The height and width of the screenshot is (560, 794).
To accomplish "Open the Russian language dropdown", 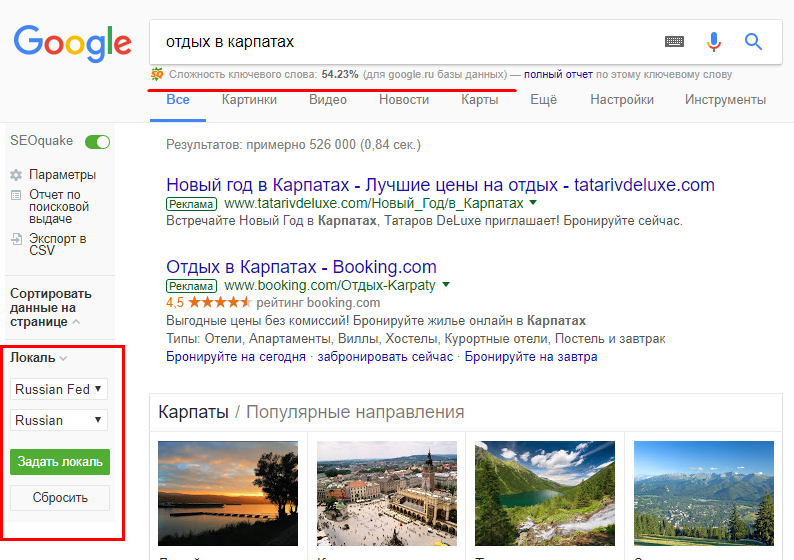I will (59, 420).
